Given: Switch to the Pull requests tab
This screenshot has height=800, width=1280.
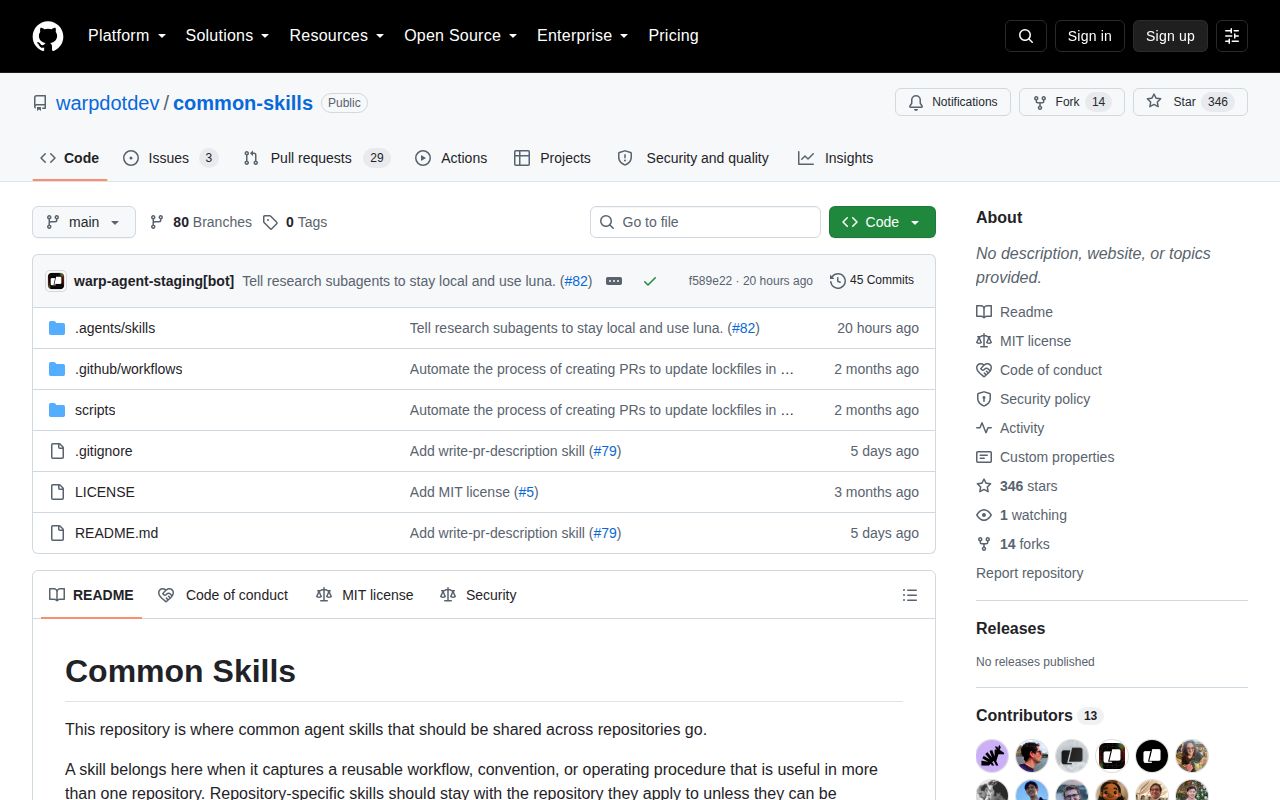Looking at the screenshot, I should coord(316,158).
